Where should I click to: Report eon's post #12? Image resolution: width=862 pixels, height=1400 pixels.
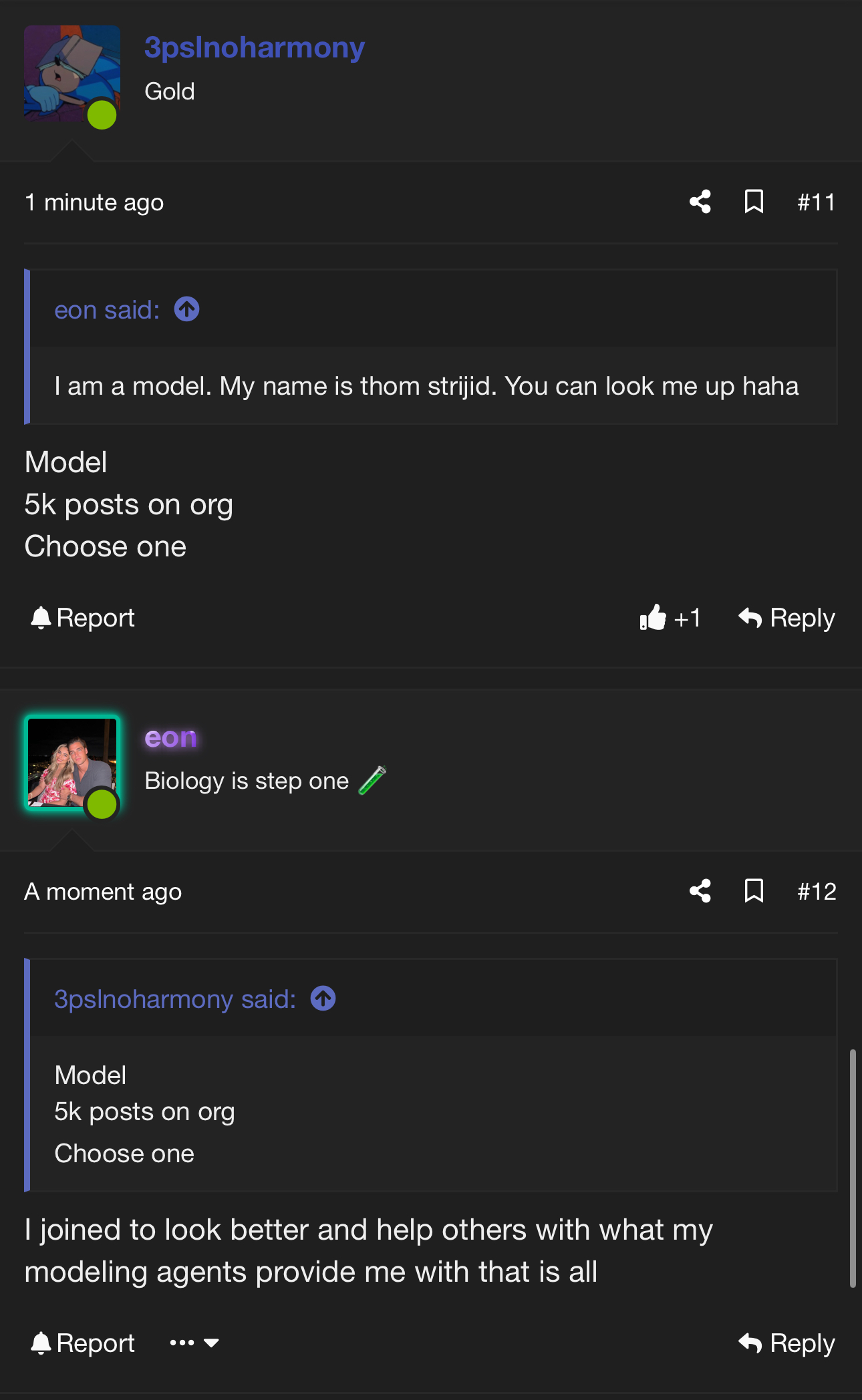point(82,1343)
